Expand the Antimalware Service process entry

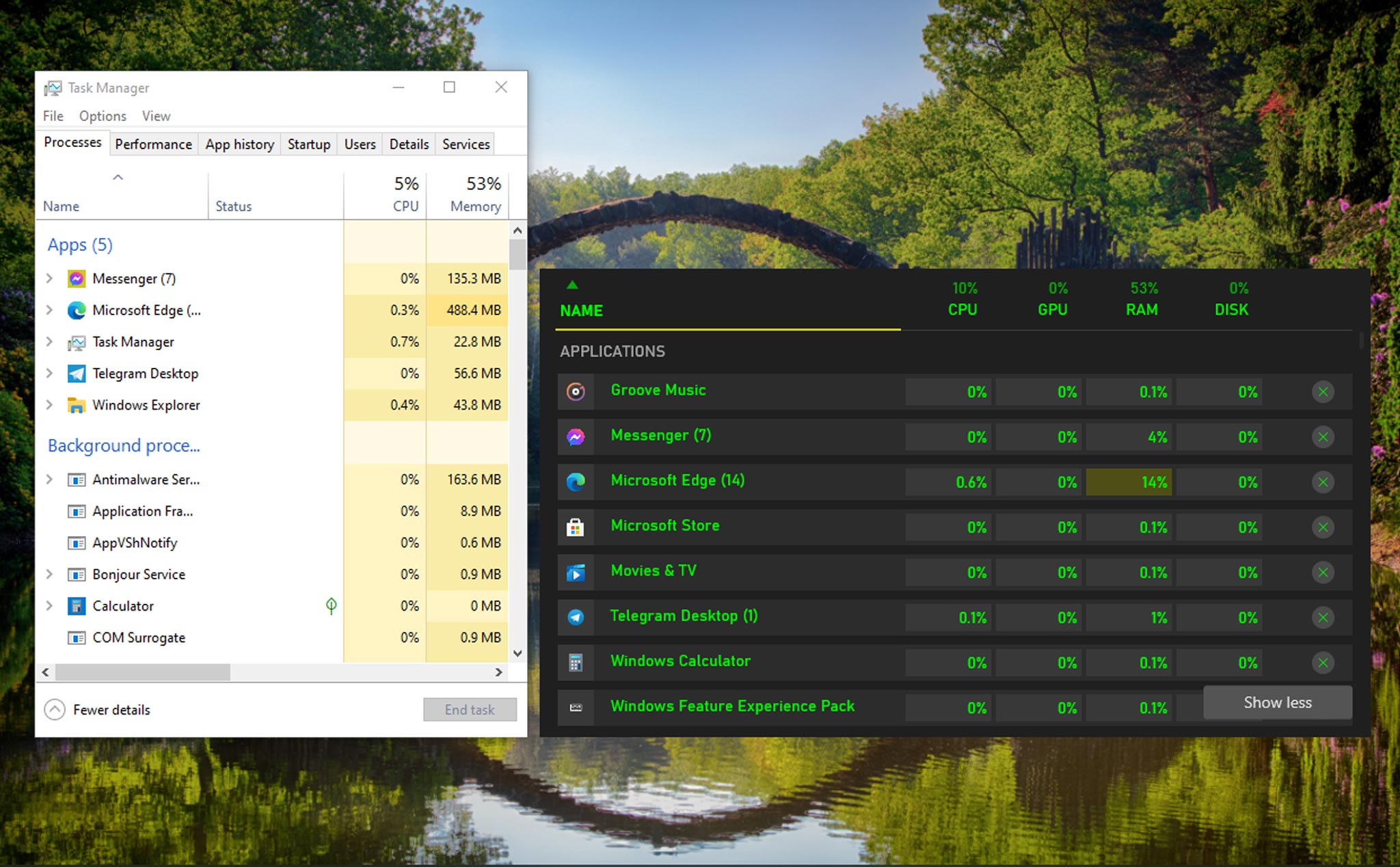pyautogui.click(x=49, y=479)
